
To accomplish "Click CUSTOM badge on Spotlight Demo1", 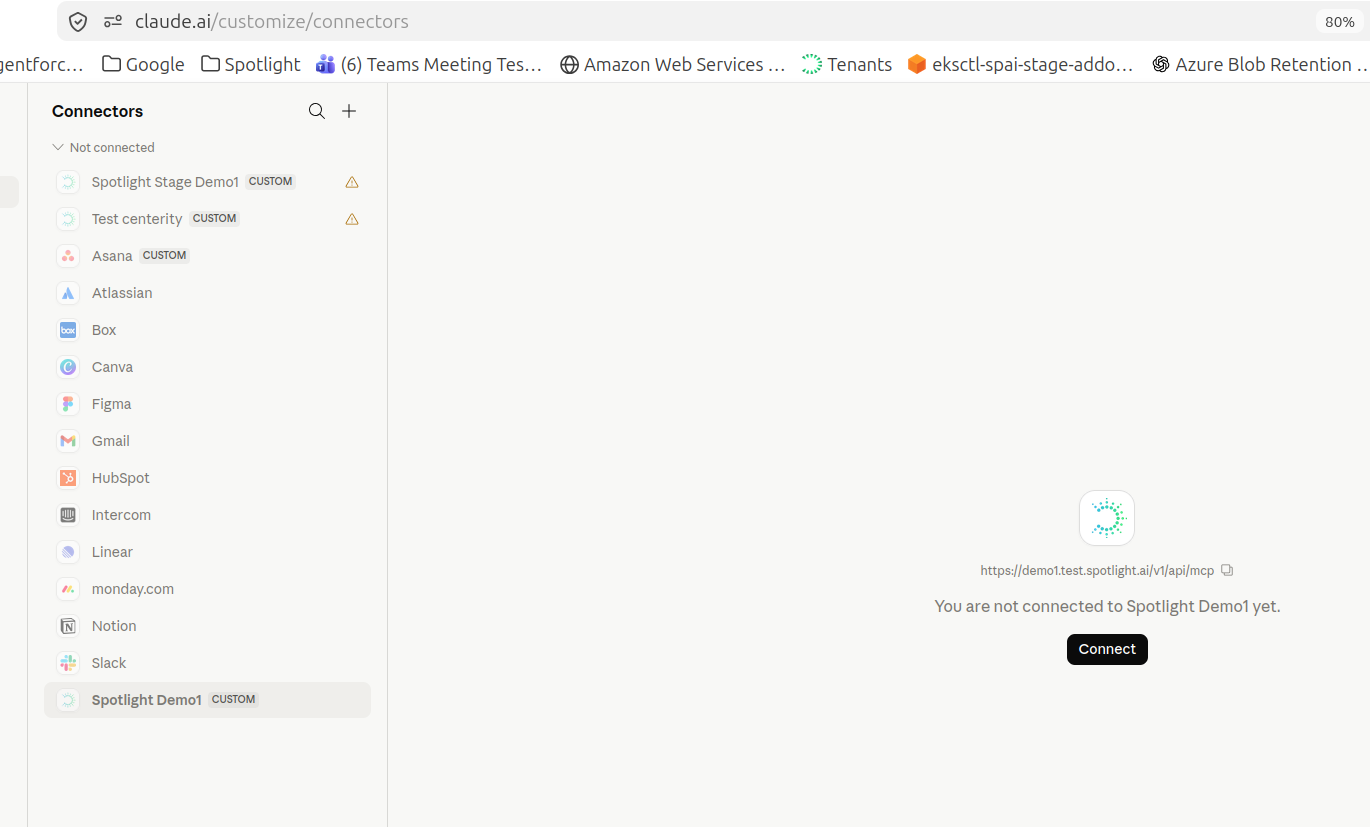I will pyautogui.click(x=234, y=699).
